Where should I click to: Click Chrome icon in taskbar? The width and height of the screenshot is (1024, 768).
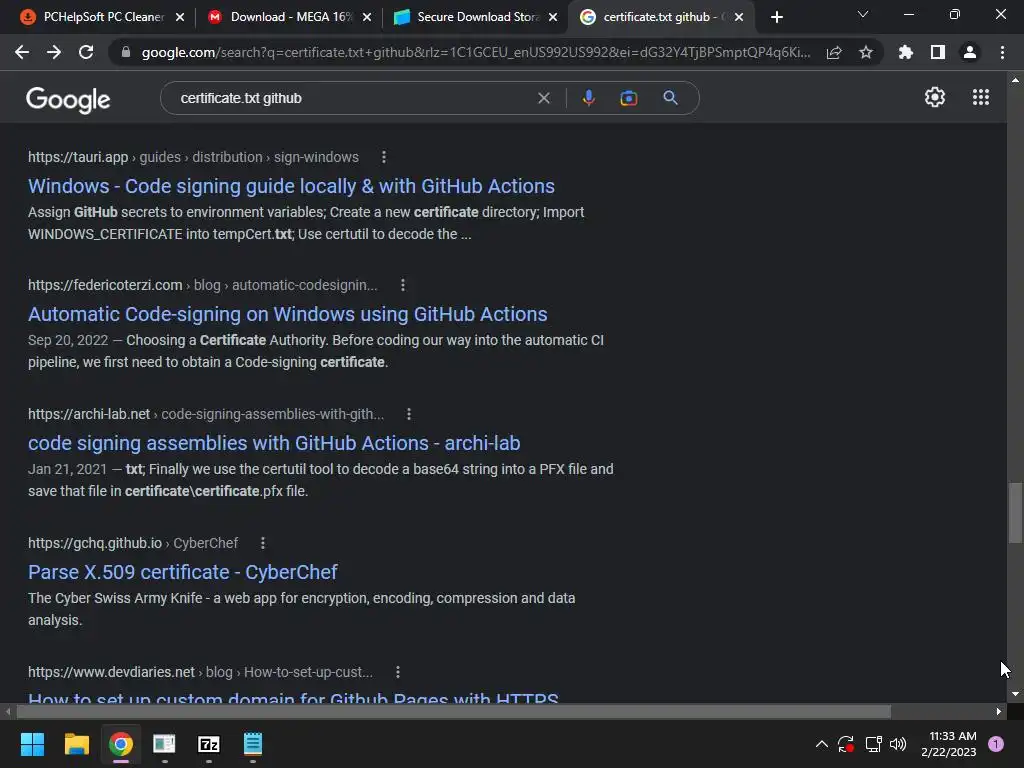[121, 744]
